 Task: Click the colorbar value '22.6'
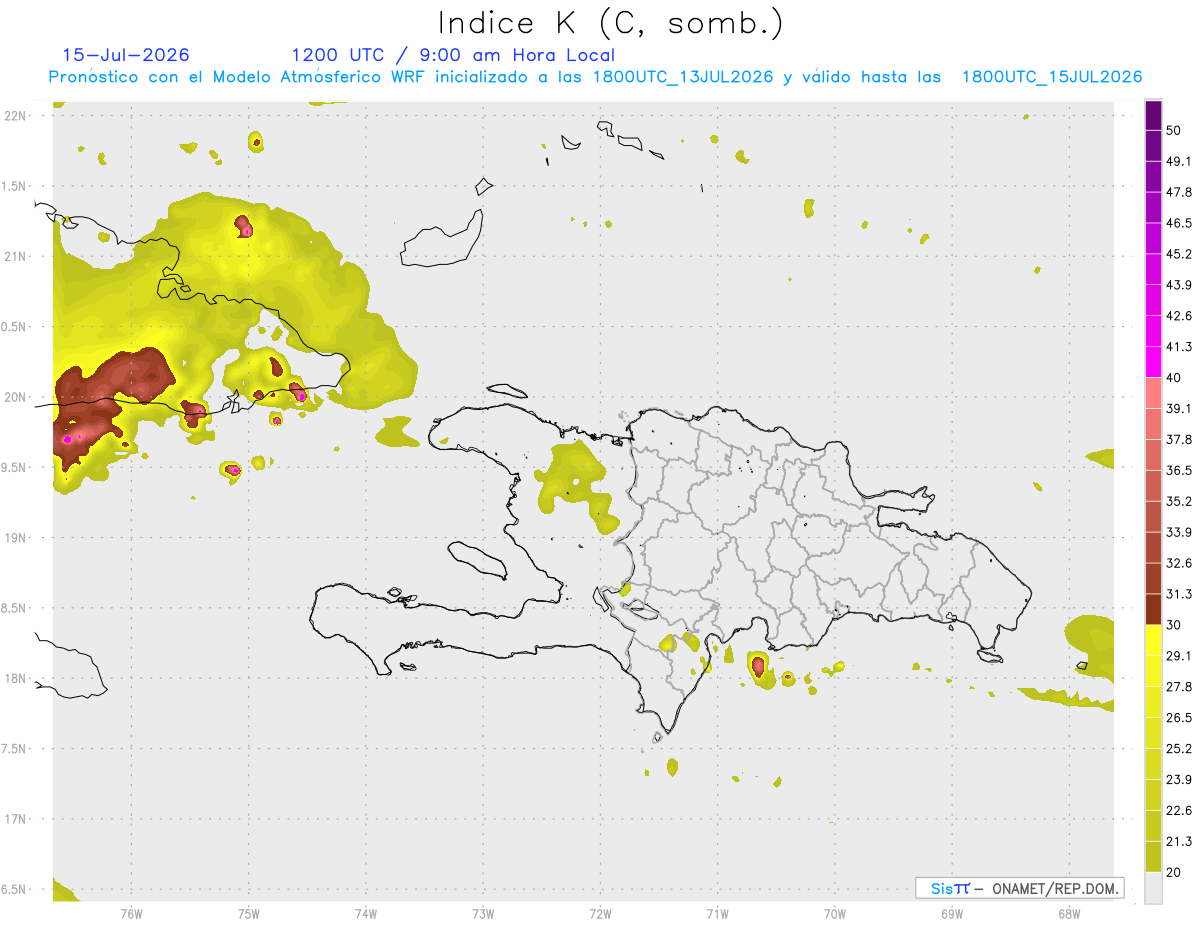coord(1178,810)
